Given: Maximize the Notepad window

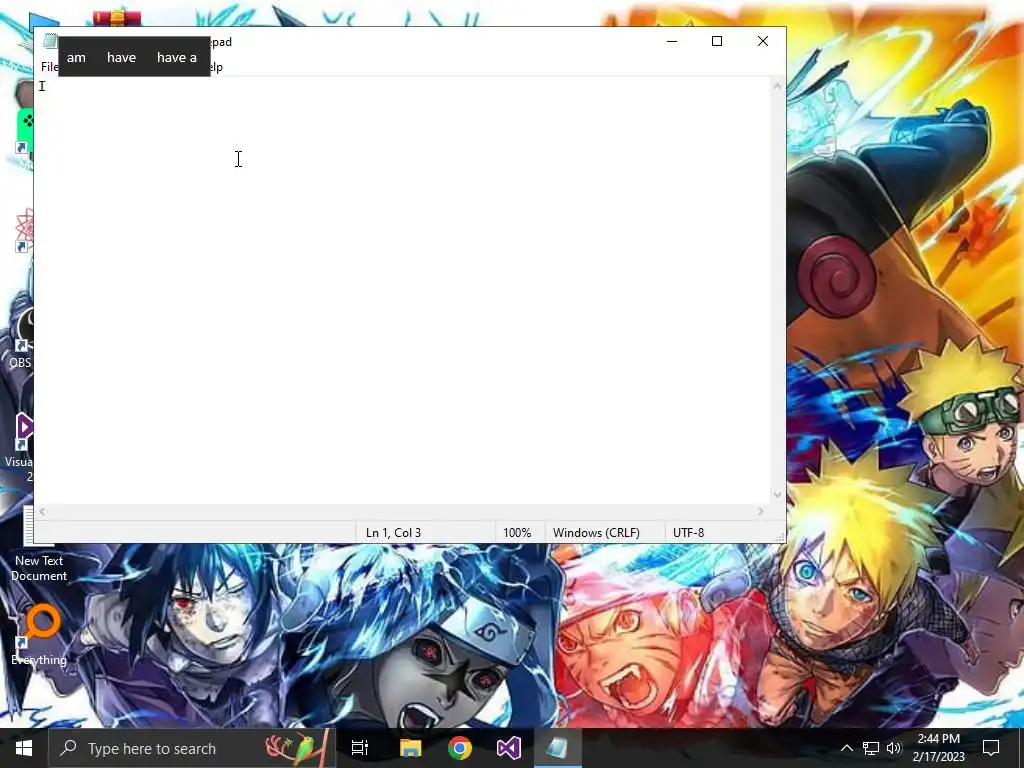Looking at the screenshot, I should [x=717, y=41].
